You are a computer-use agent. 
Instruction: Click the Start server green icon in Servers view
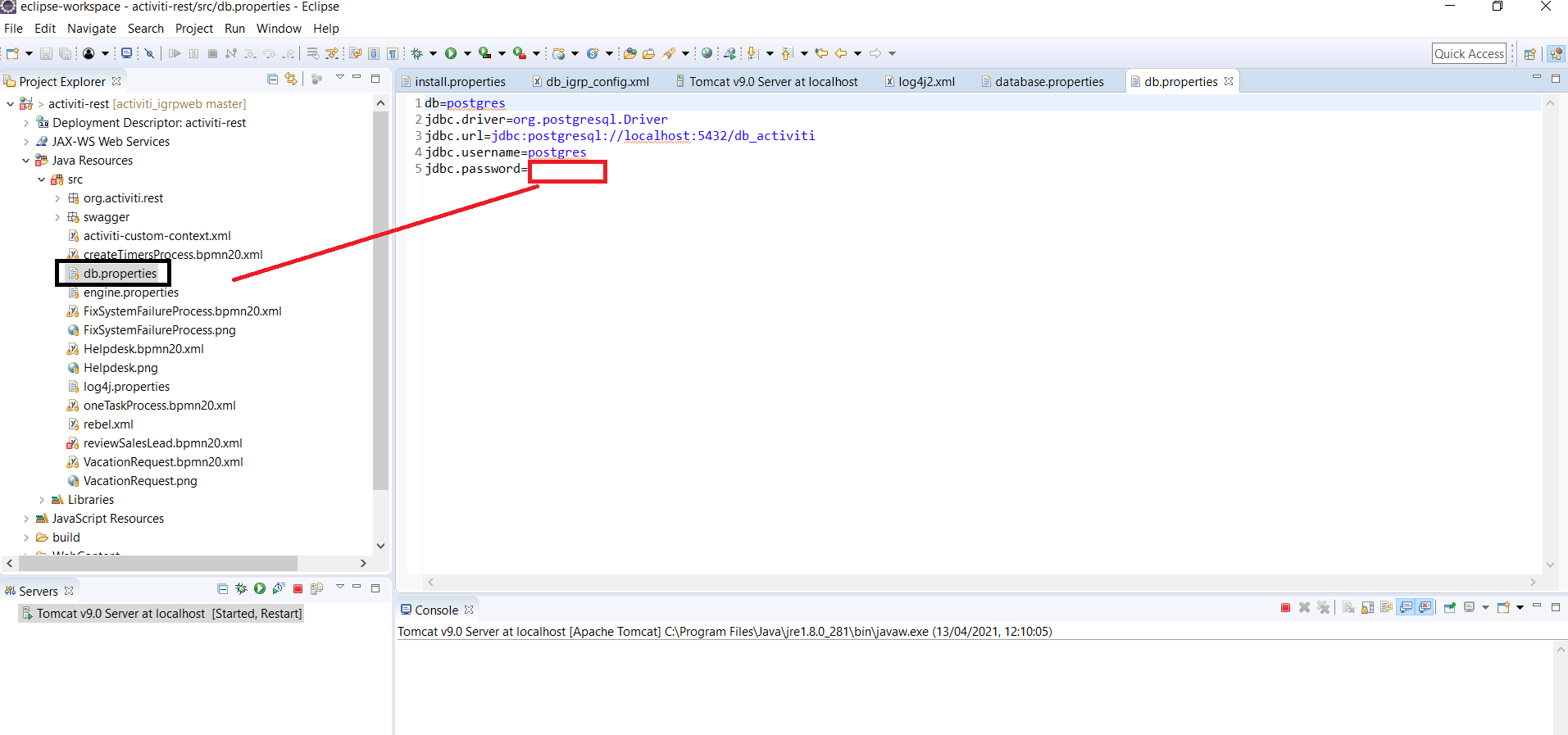click(260, 588)
